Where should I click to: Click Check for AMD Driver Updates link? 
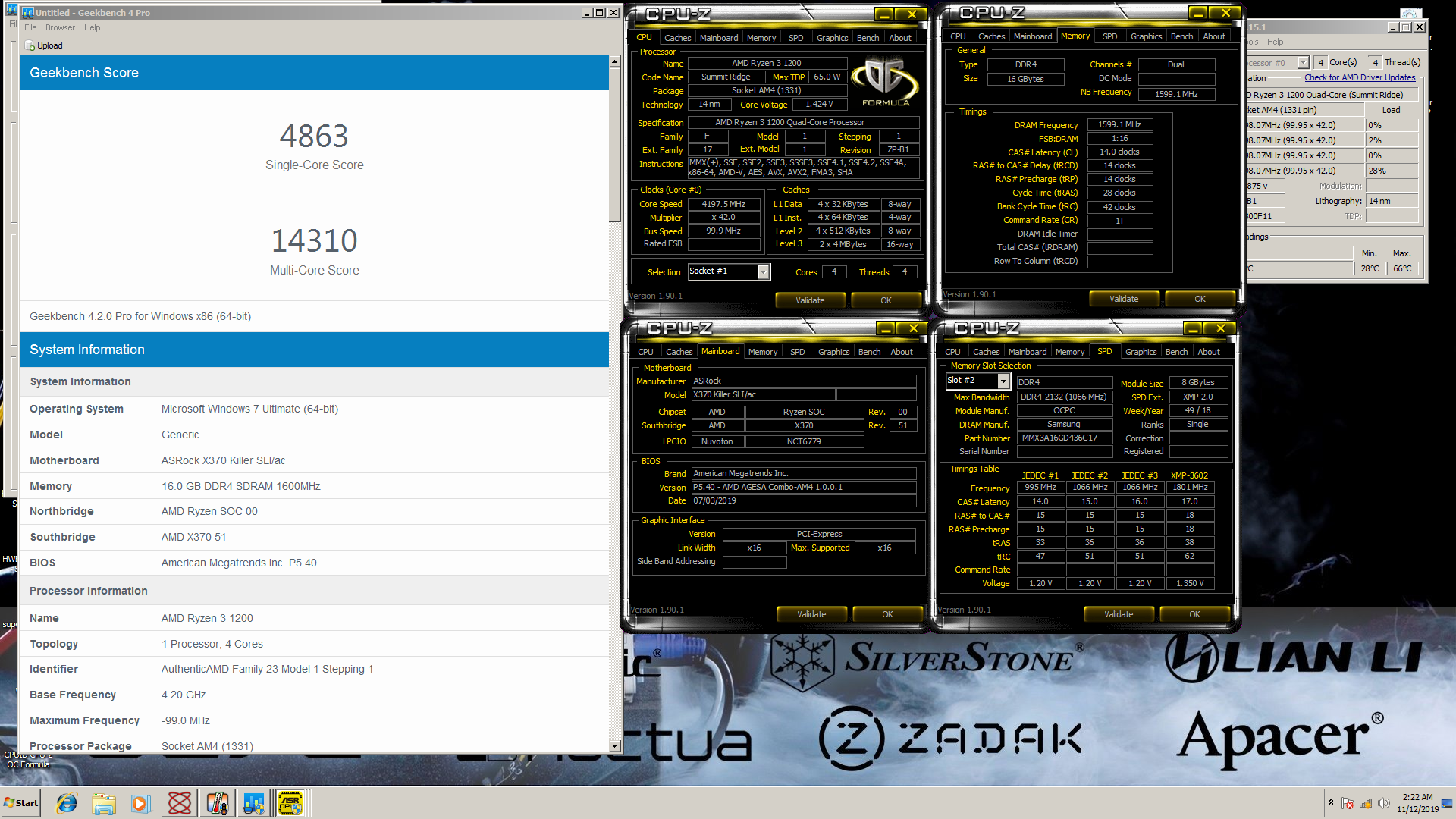(1360, 77)
